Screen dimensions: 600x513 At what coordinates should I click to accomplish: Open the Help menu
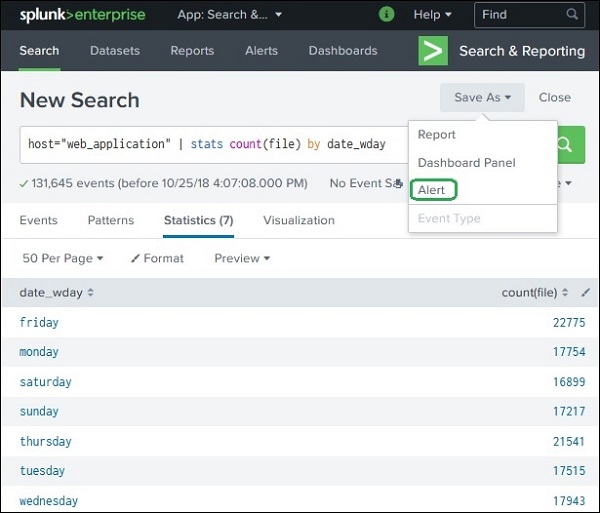[432, 15]
